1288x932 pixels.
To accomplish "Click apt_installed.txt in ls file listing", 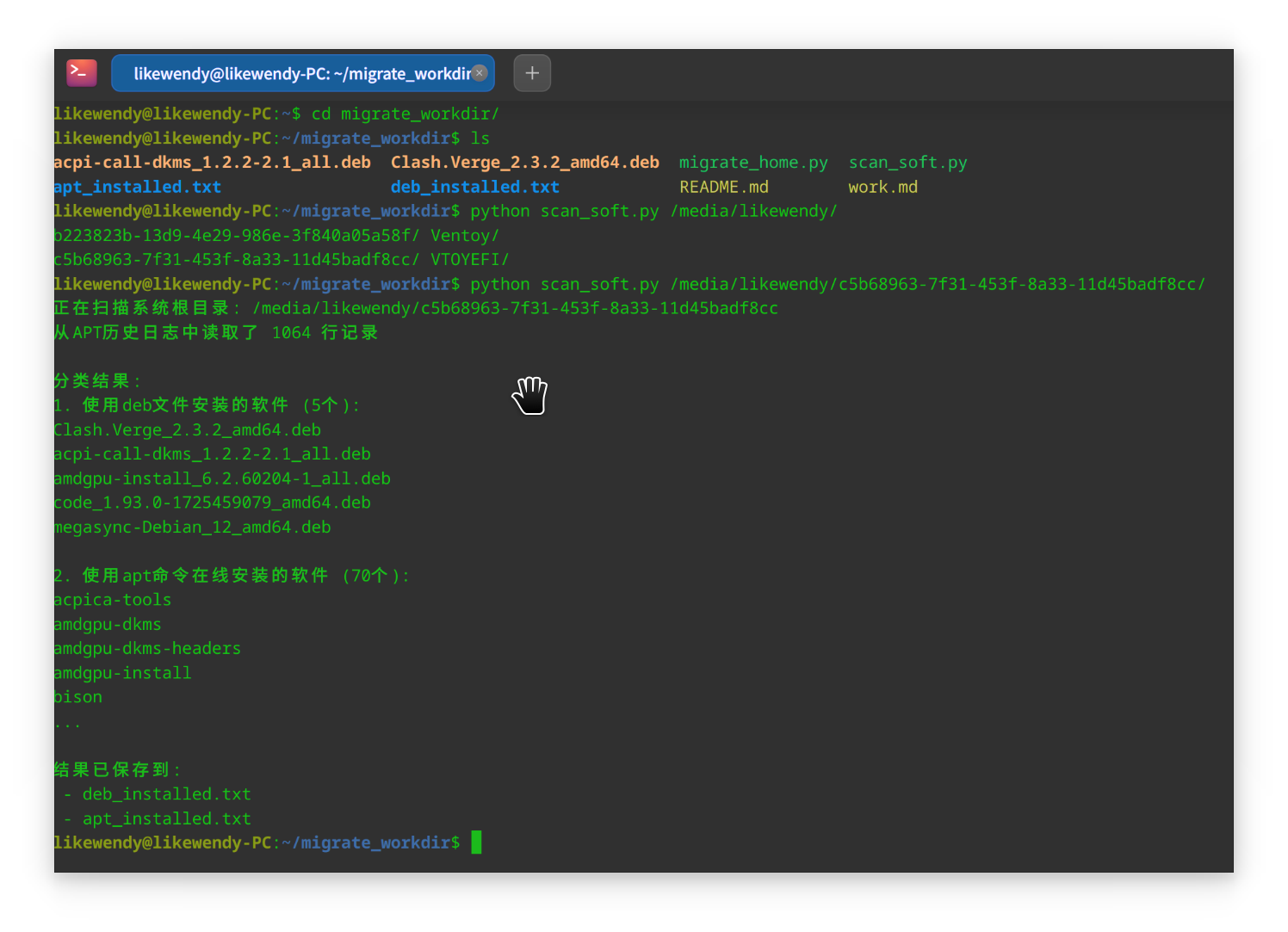I will pyautogui.click(x=138, y=187).
